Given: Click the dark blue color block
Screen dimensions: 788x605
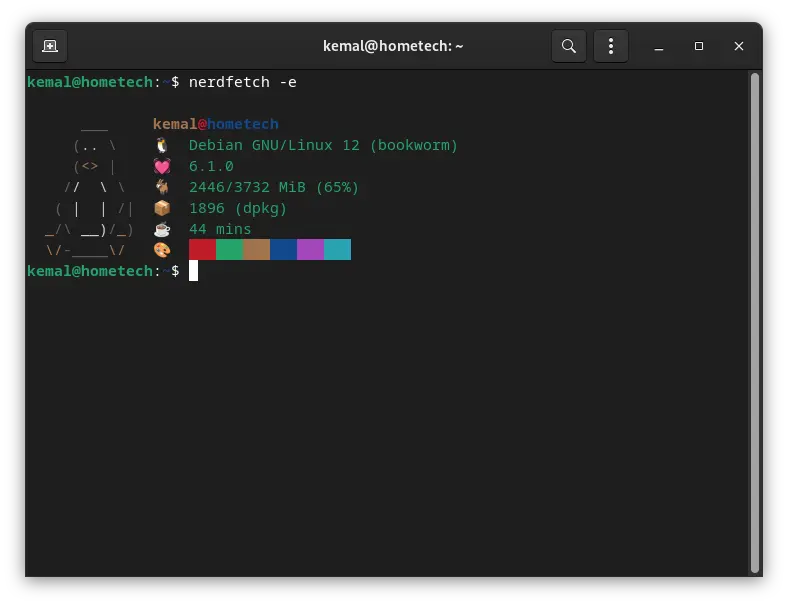Looking at the screenshot, I should pyautogui.click(x=283, y=250).
